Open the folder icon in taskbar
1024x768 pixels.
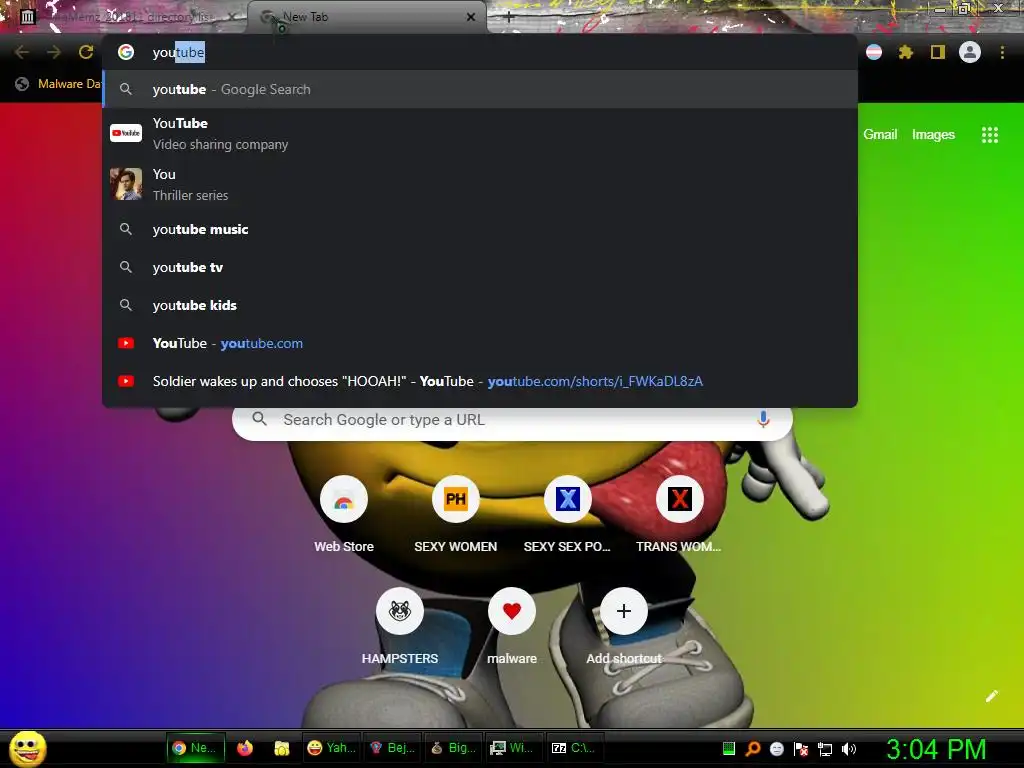[x=281, y=748]
